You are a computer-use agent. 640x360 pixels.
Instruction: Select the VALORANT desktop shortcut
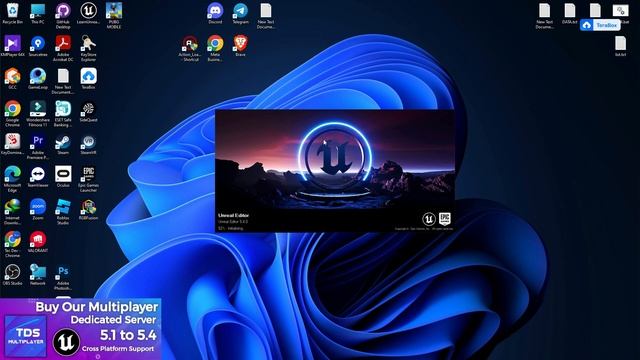pyautogui.click(x=38, y=242)
